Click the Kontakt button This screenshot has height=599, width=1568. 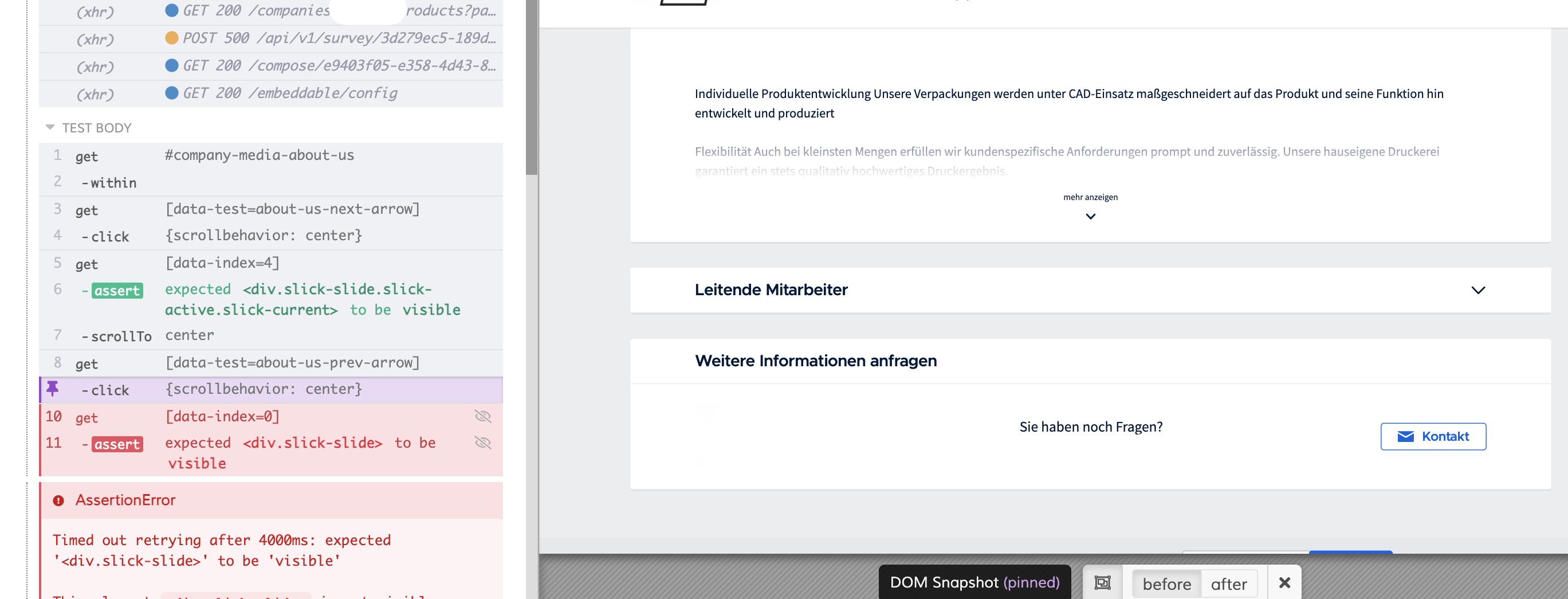coord(1433,436)
